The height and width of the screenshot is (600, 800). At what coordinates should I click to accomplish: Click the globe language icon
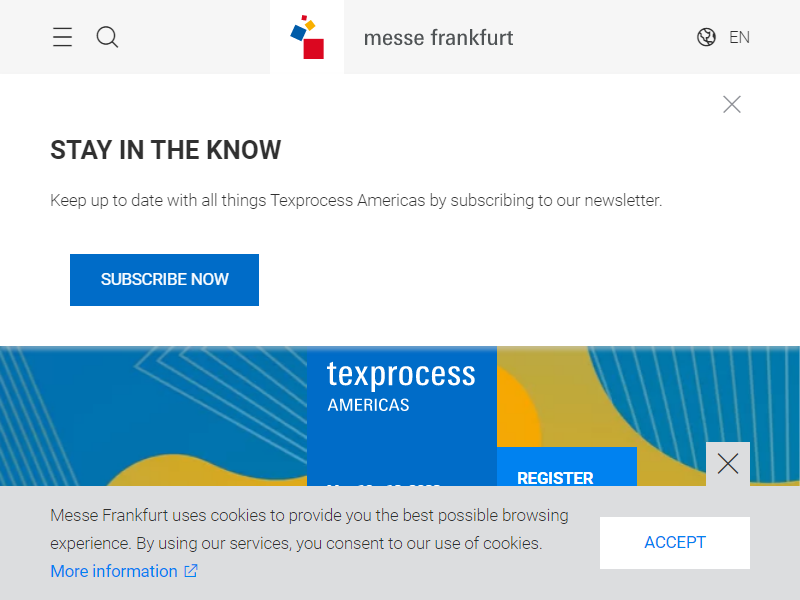pos(706,37)
